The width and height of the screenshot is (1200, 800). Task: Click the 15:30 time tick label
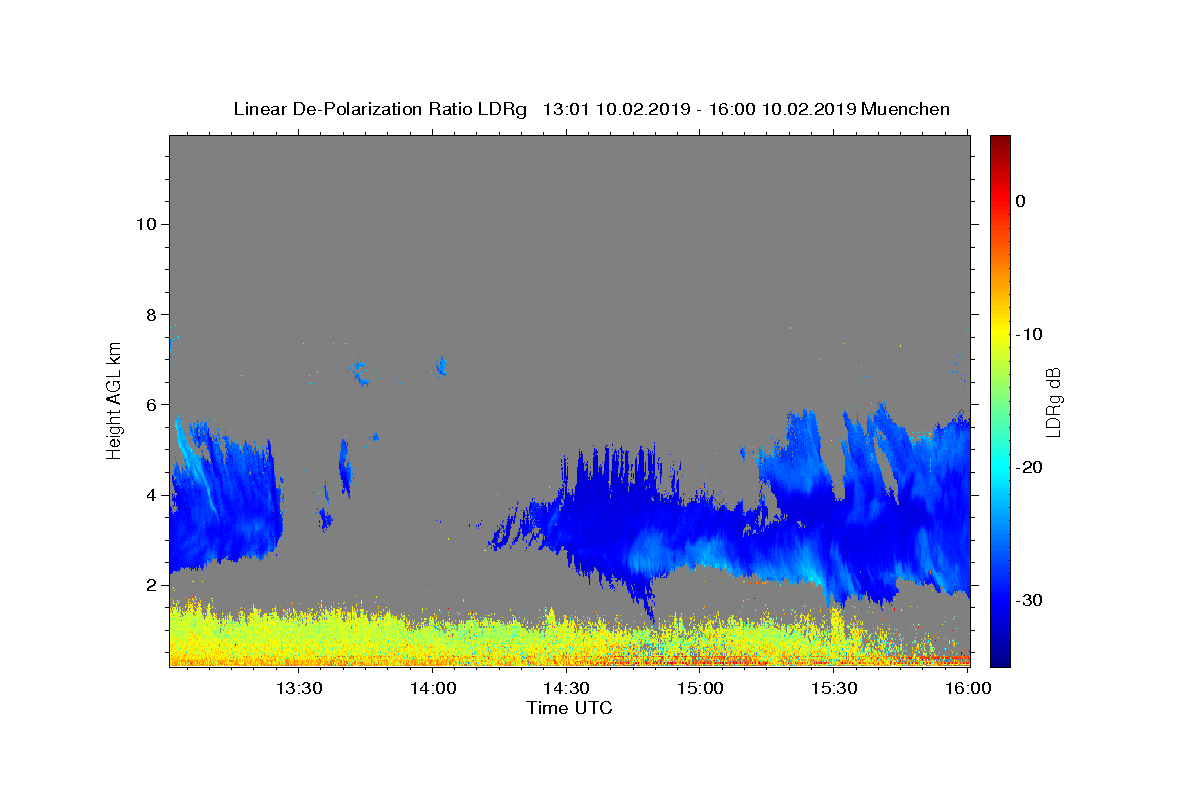tap(834, 688)
